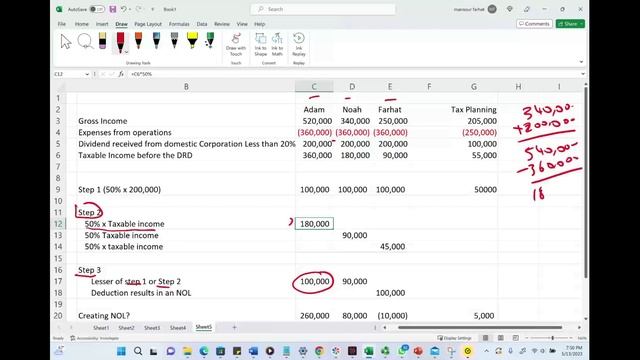The width and height of the screenshot is (640, 360).
Task: Expand the formula bar chevron
Action: coord(582,74)
